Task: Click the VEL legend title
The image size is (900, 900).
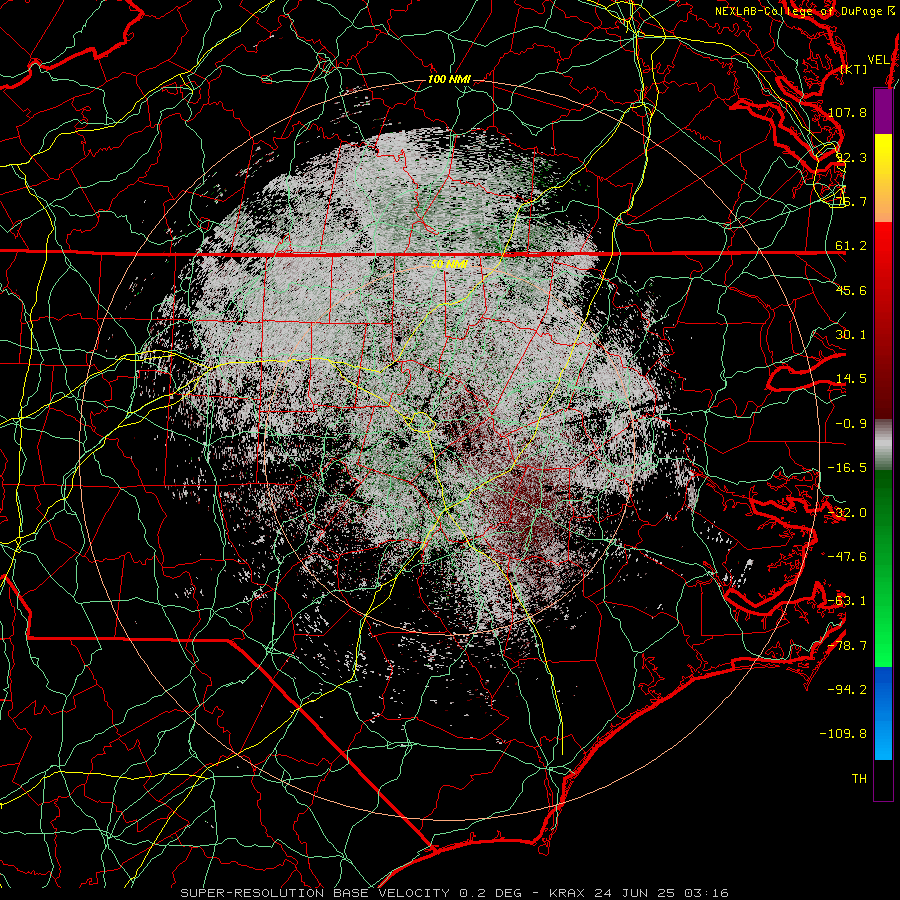Action: point(878,60)
